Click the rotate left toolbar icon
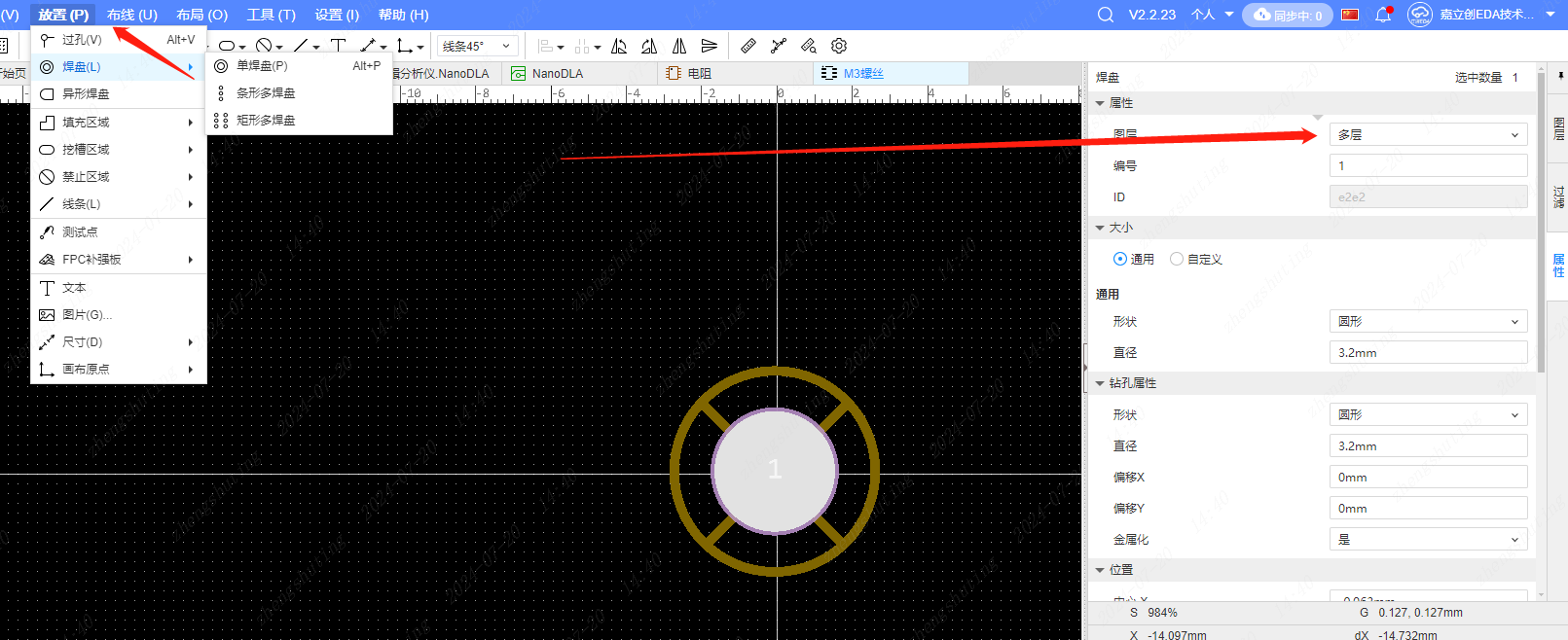Viewport: 1568px width, 640px height. pos(619,46)
